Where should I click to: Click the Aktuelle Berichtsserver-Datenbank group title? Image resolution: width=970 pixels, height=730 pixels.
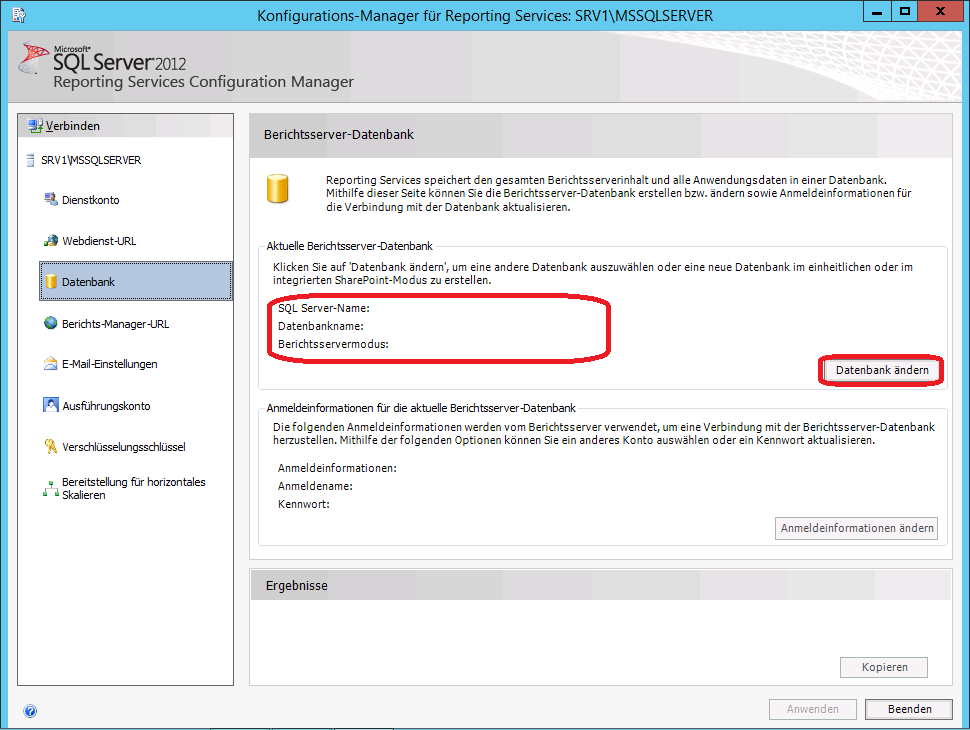pyautogui.click(x=350, y=246)
